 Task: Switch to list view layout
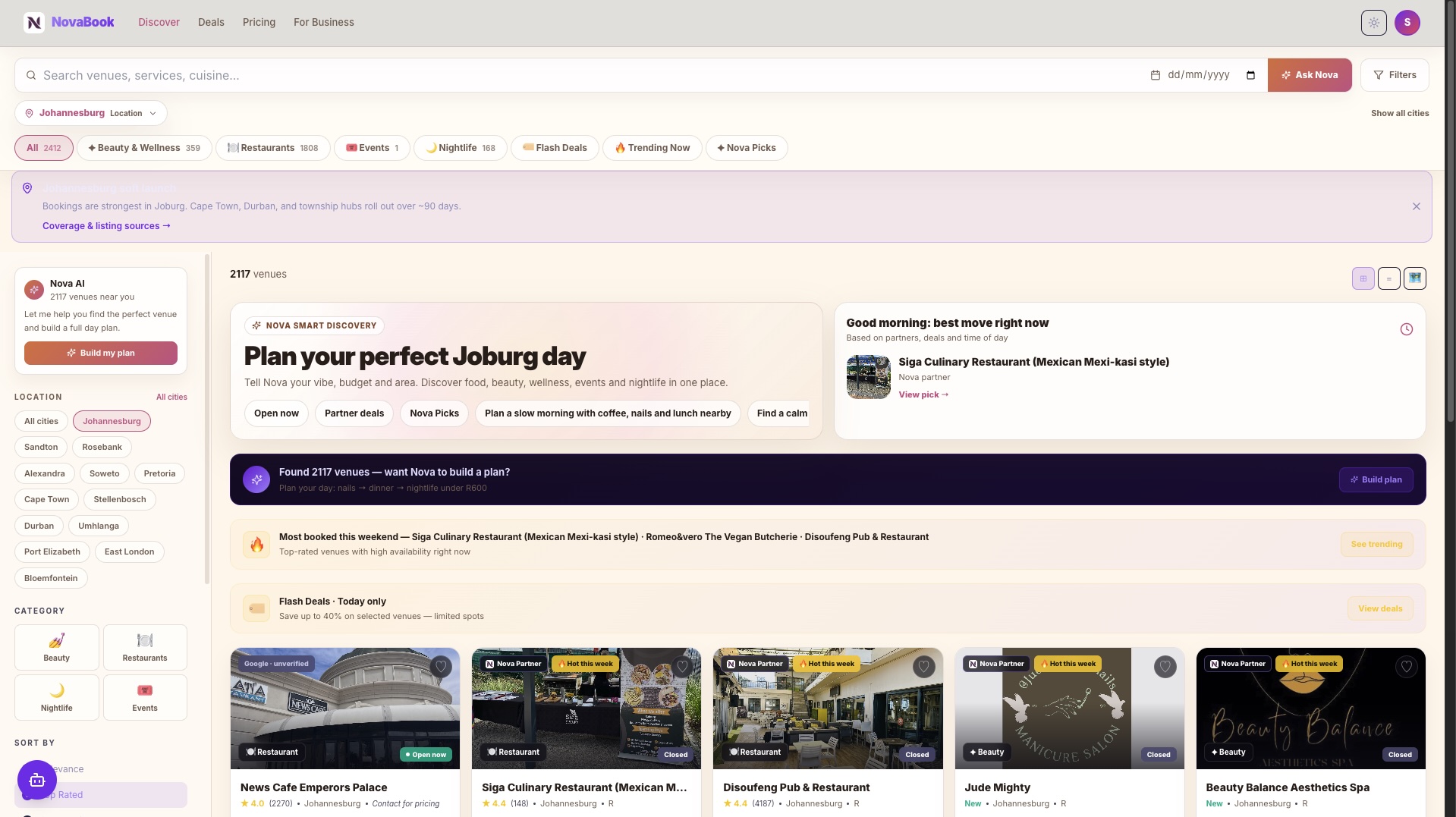[x=1388, y=278]
